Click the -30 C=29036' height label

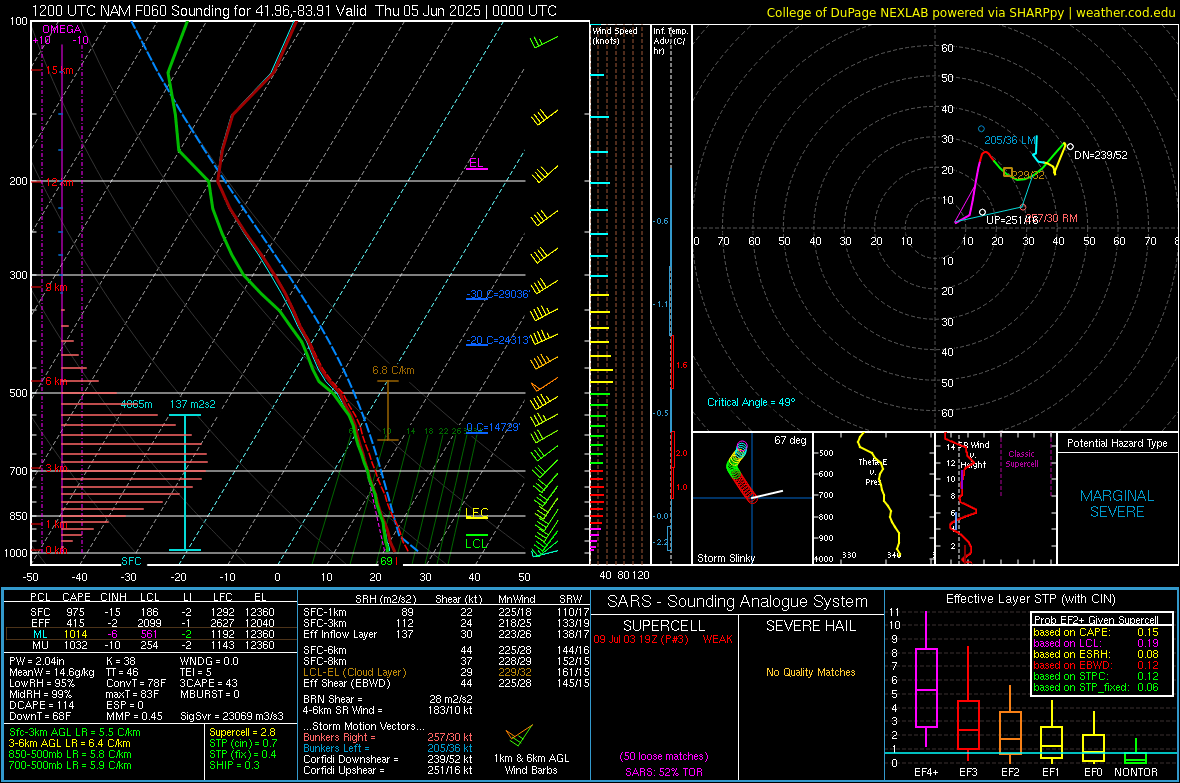pos(497,294)
